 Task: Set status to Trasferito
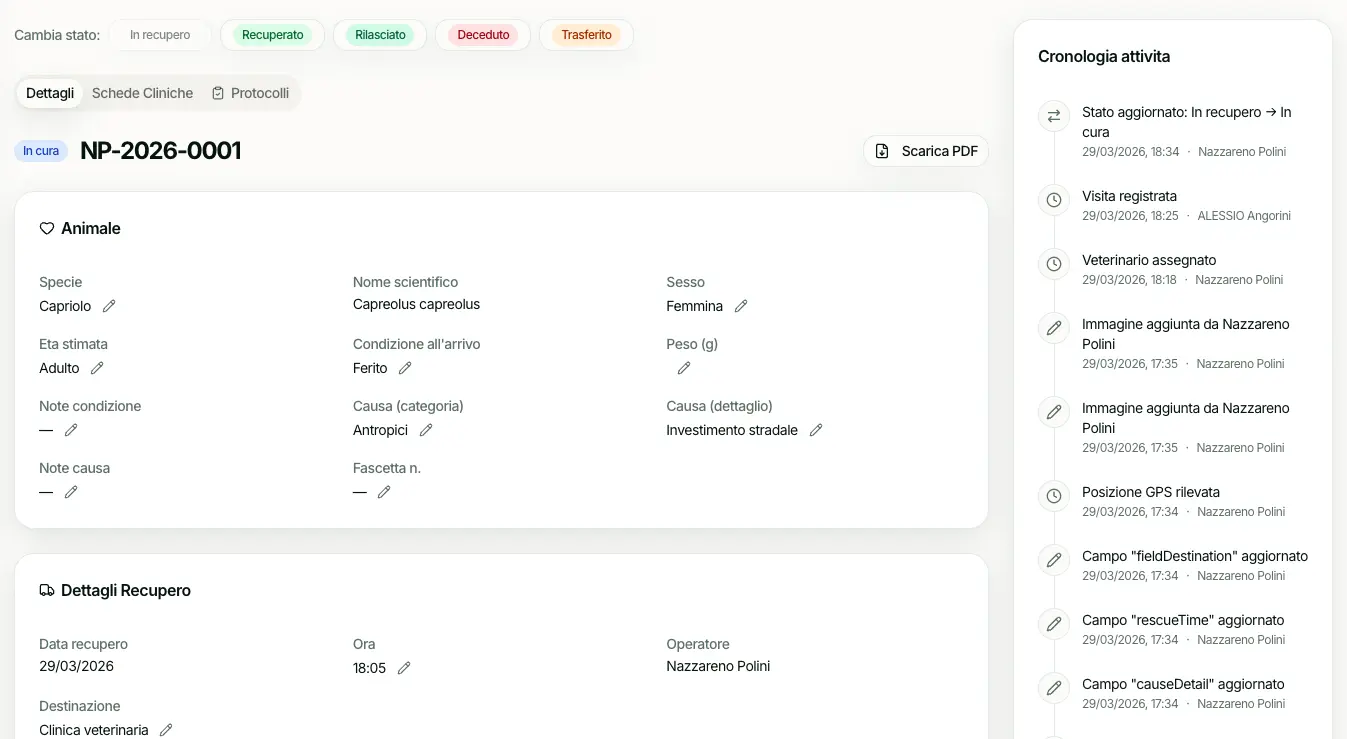(x=586, y=35)
